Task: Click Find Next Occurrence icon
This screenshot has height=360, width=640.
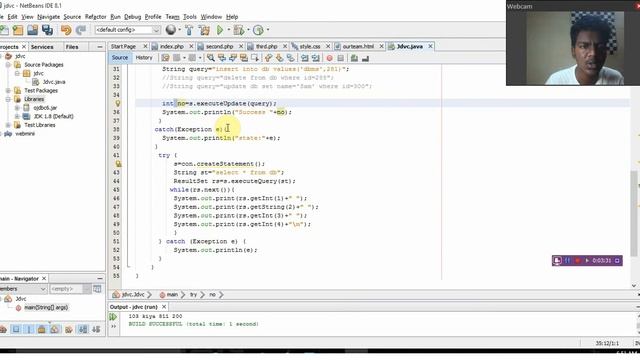Action: coord(233,58)
